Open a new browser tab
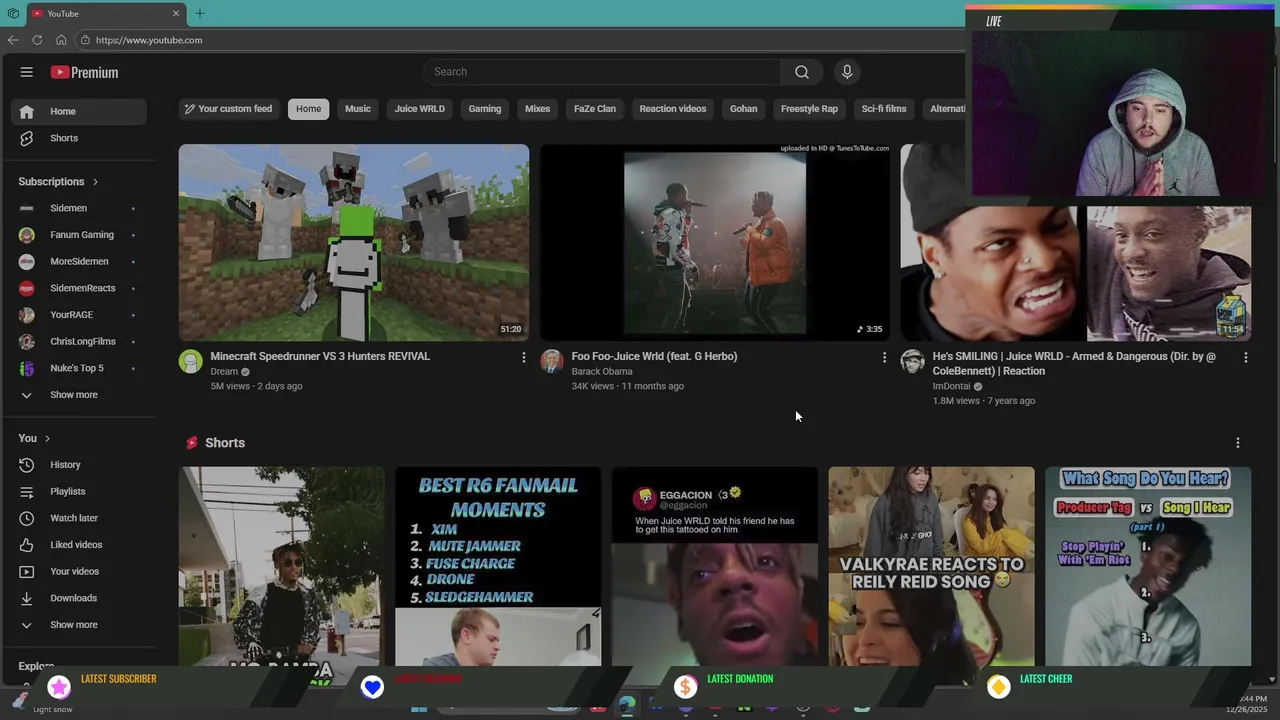Image resolution: width=1280 pixels, height=720 pixels. (199, 13)
